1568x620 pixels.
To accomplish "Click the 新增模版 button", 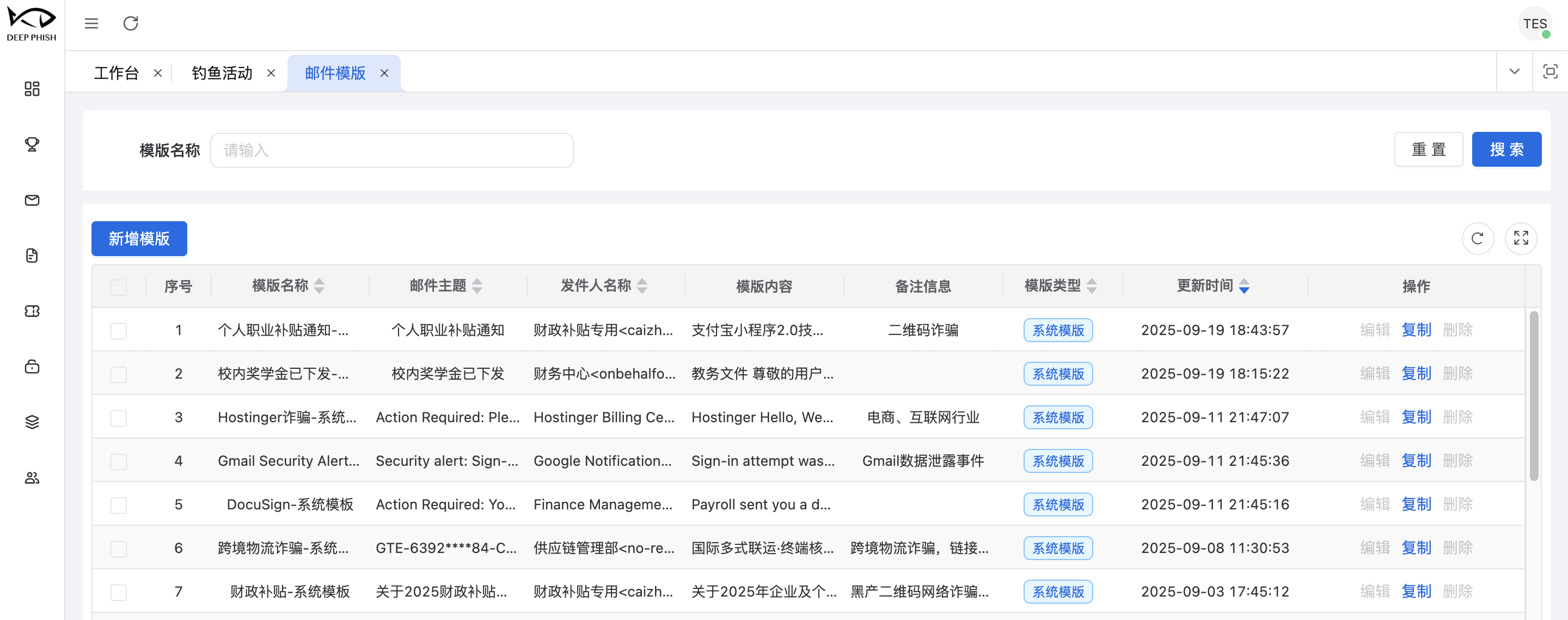I will click(139, 239).
